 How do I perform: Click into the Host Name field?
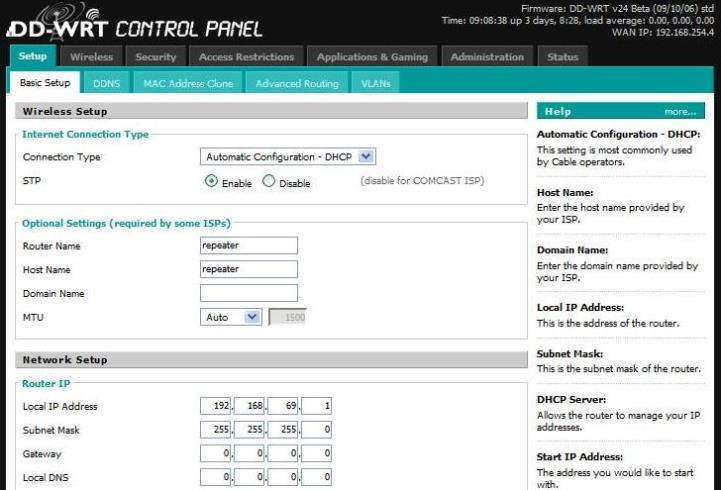(249, 269)
